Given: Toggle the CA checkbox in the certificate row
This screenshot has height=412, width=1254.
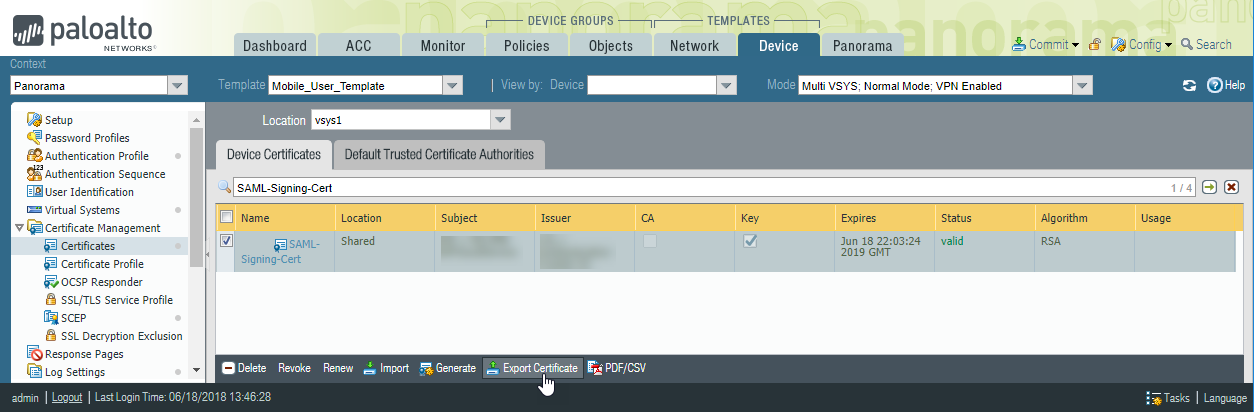Looking at the screenshot, I should click(650, 241).
